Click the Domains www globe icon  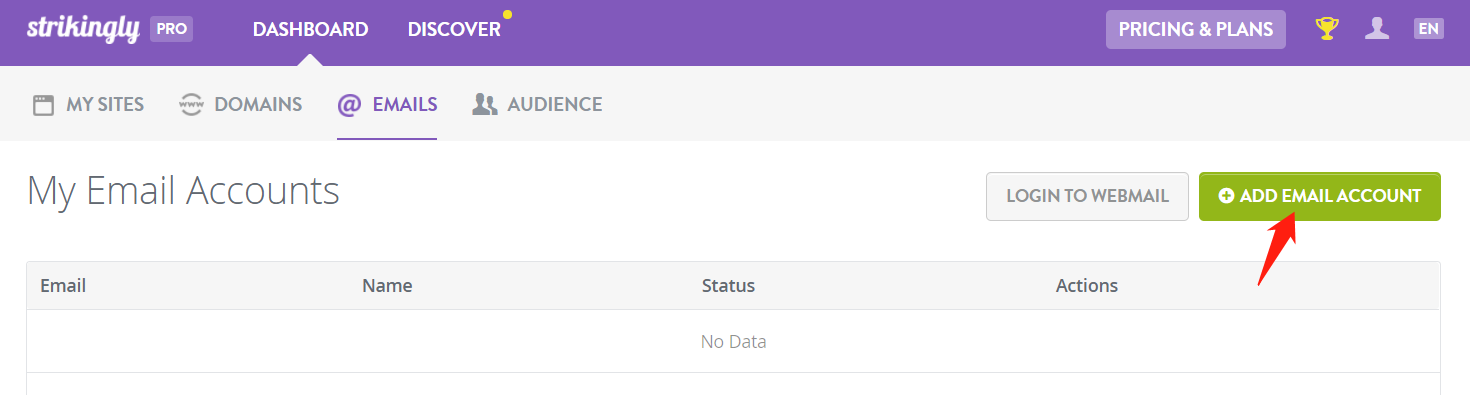point(191,105)
